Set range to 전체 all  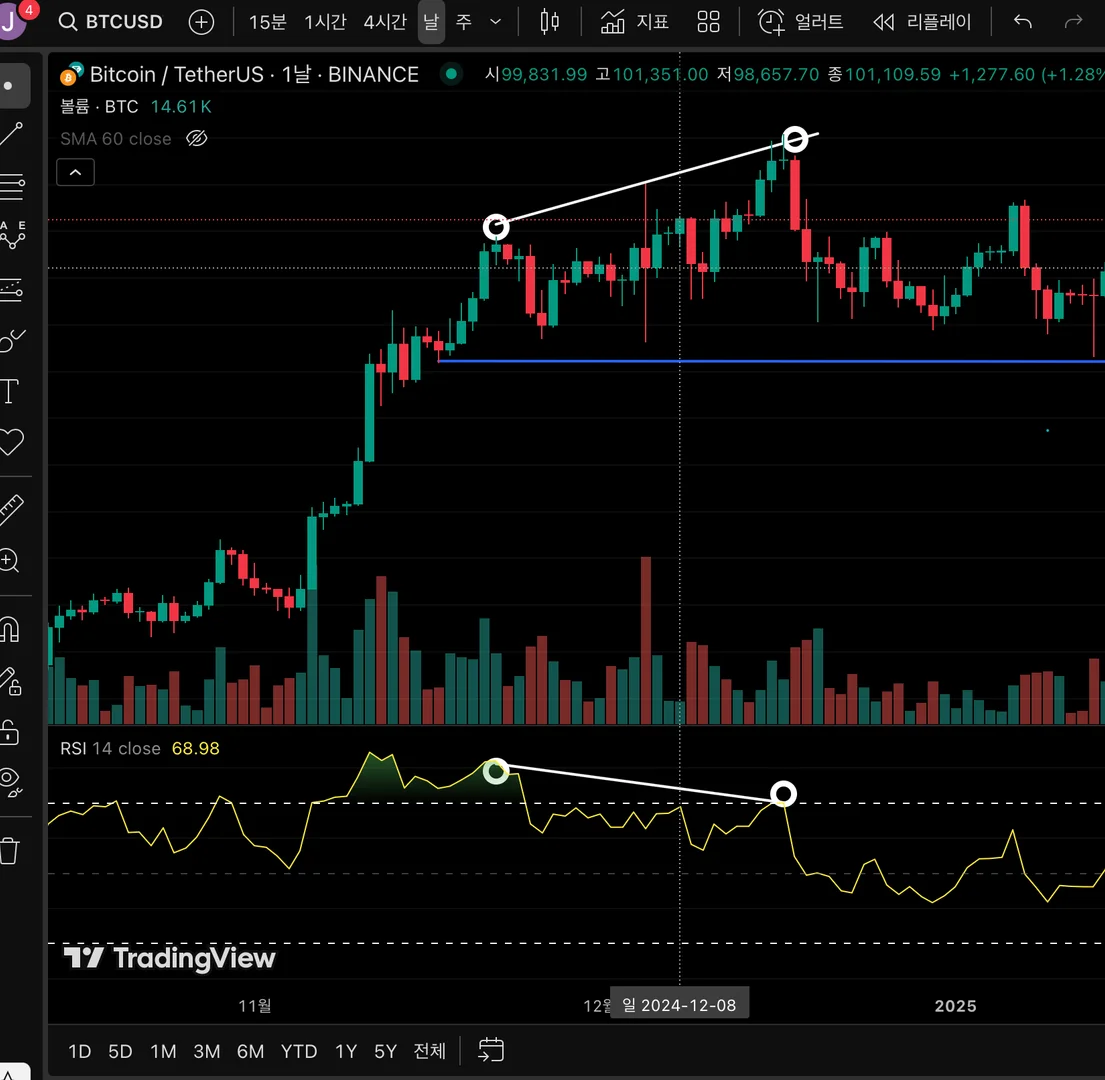[430, 1051]
